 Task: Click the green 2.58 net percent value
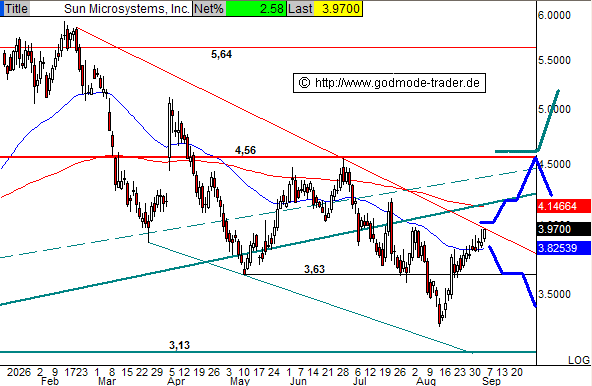(256, 8)
